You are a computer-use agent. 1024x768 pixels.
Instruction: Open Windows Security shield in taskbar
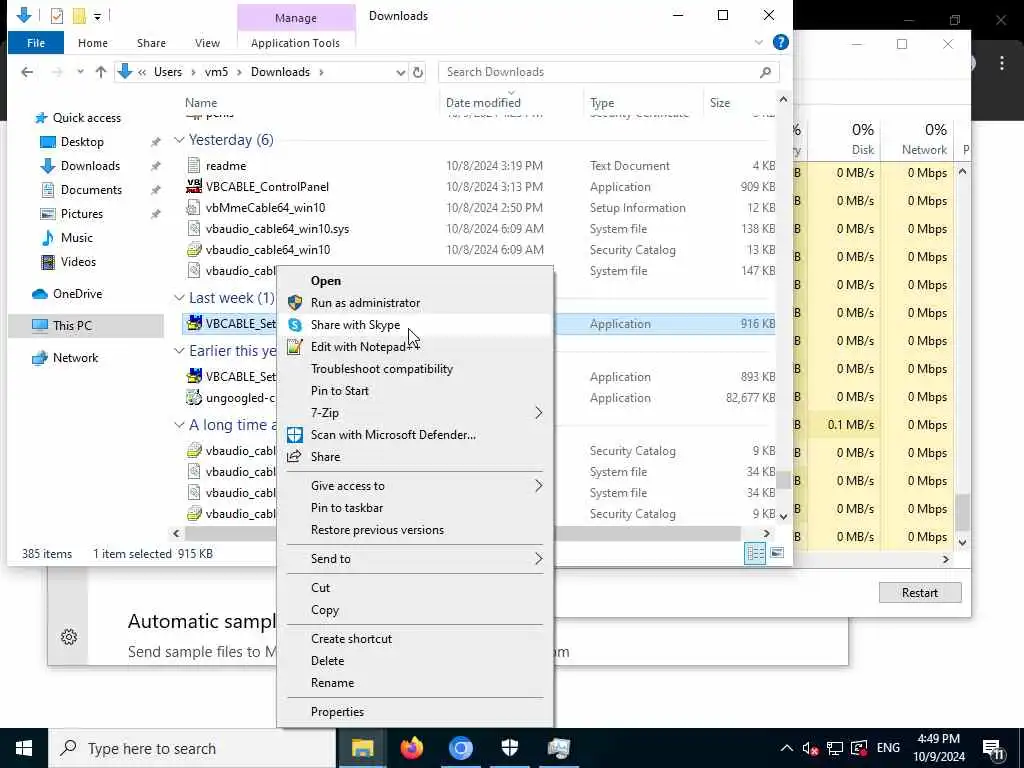(509, 748)
